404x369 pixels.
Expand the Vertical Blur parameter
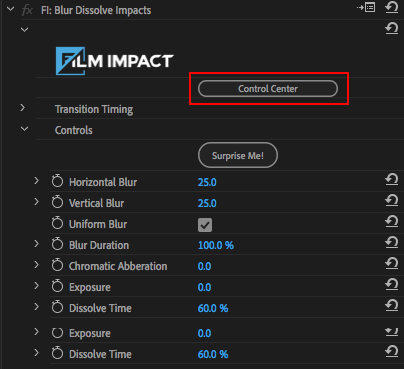coord(36,202)
